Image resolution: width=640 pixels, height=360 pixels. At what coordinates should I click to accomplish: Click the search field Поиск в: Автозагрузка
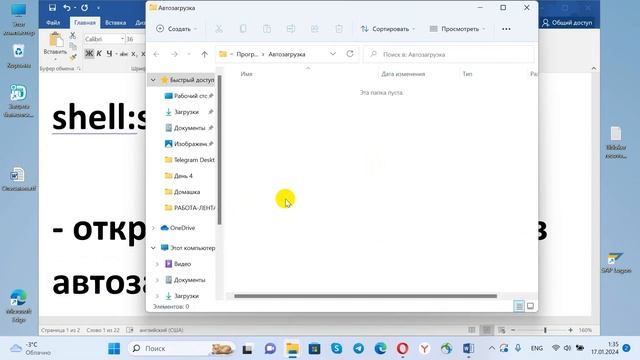point(449,54)
